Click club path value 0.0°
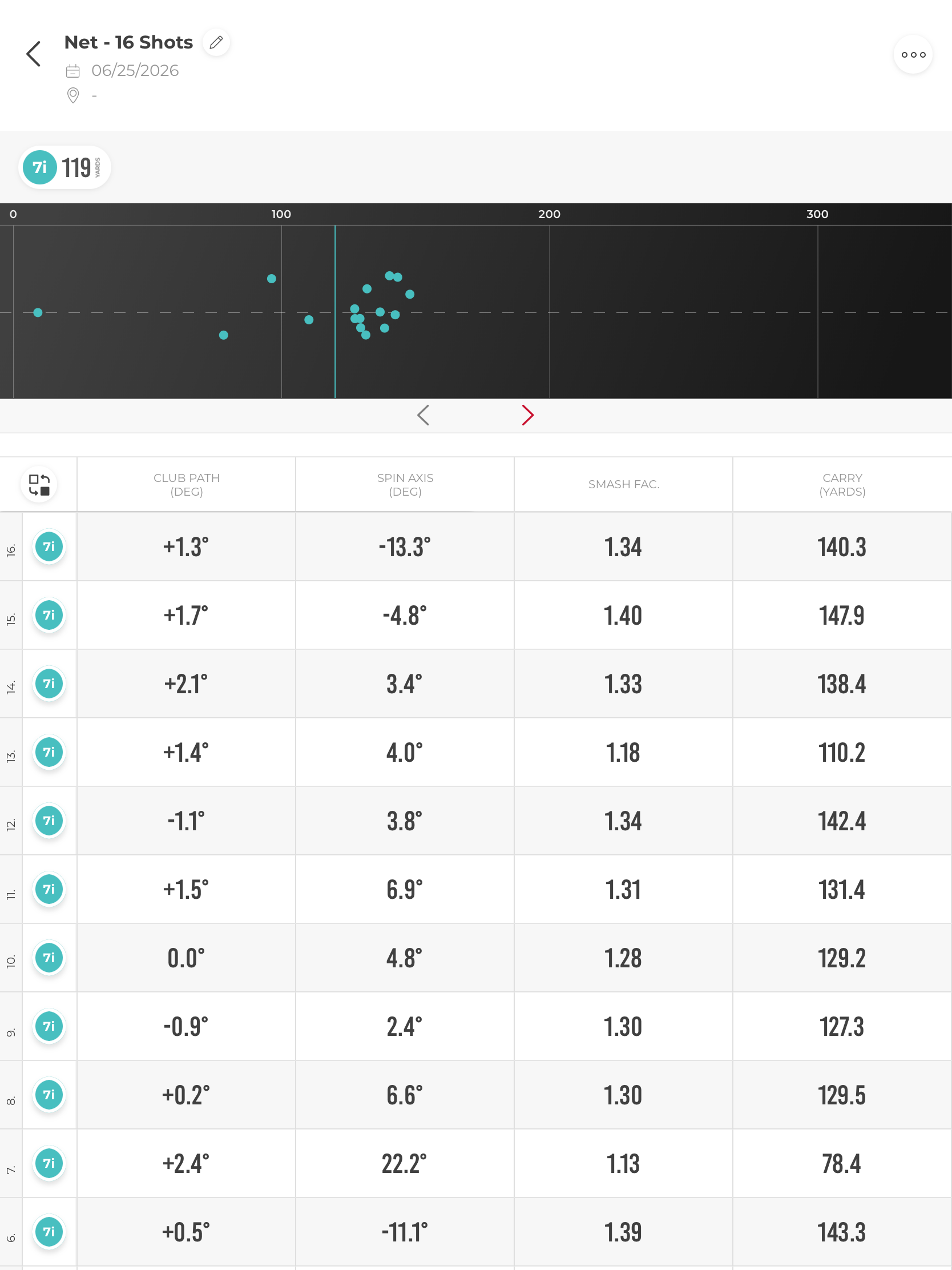 (x=186, y=958)
